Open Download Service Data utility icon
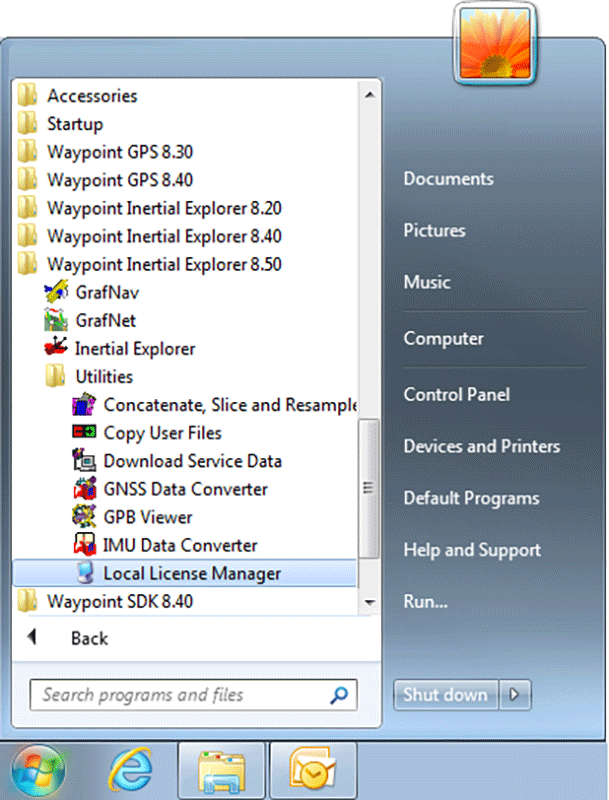 point(84,461)
